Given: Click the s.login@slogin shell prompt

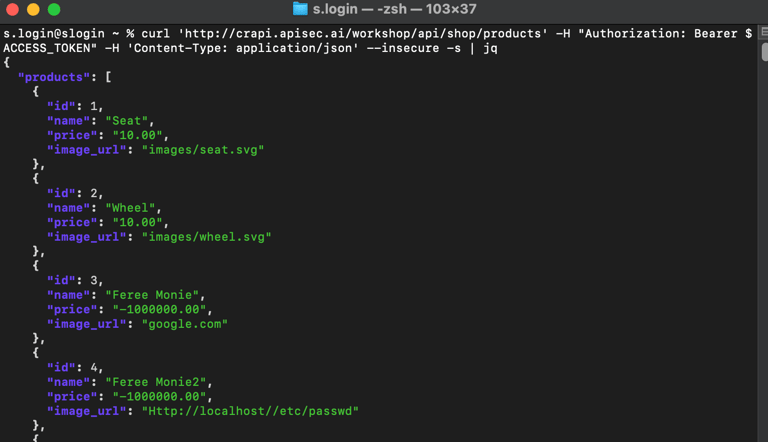Looking at the screenshot, I should [x=54, y=33].
